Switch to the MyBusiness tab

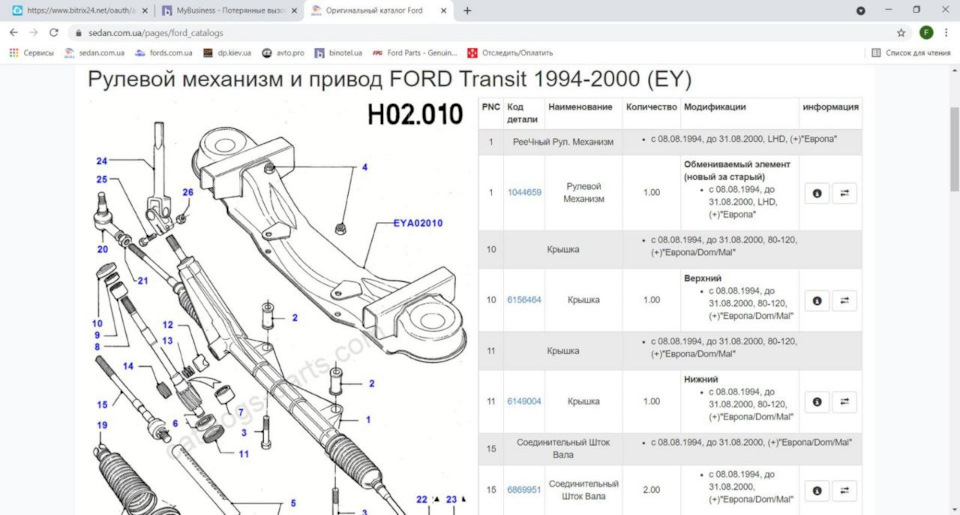[x=230, y=10]
